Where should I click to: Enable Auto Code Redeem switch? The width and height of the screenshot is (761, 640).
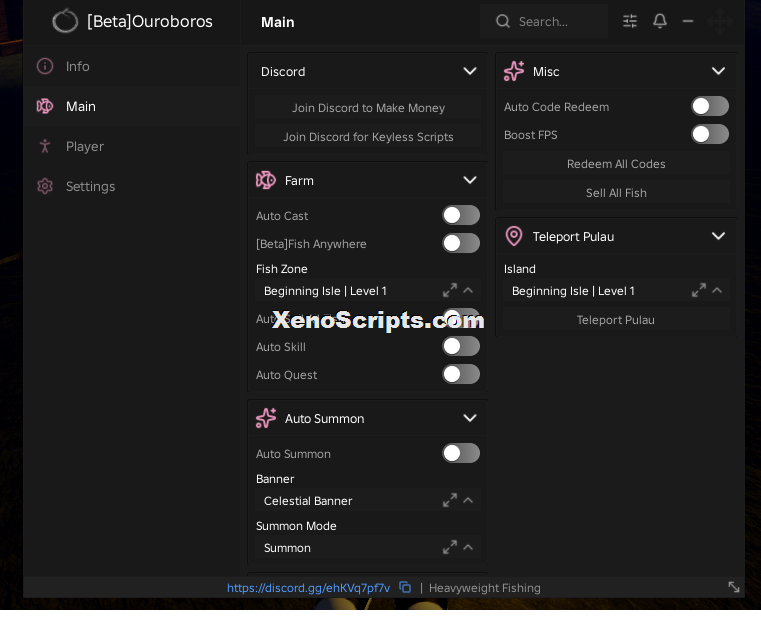point(710,106)
